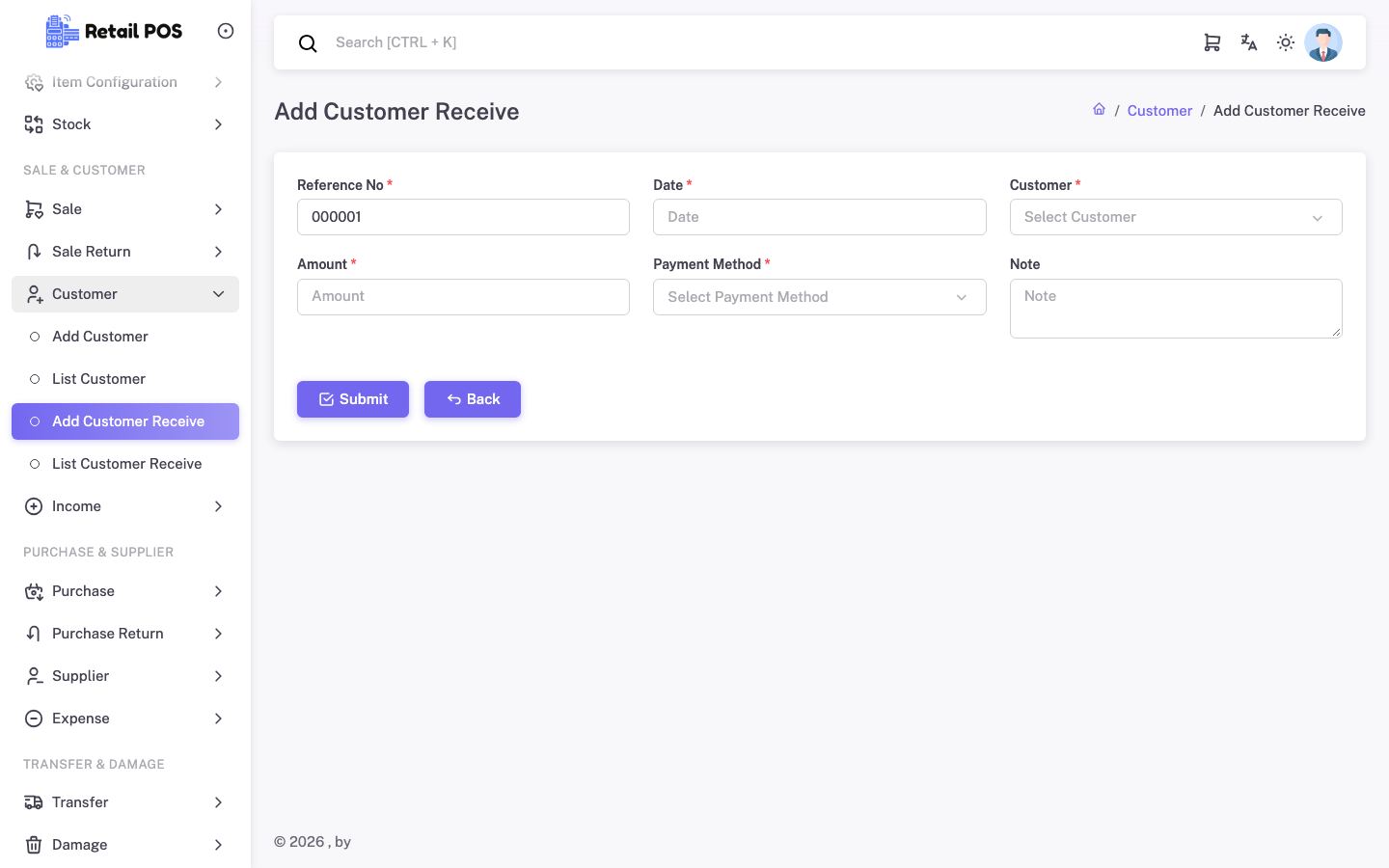Expand the Purchase chevron
The image size is (1389, 868).
click(x=219, y=591)
